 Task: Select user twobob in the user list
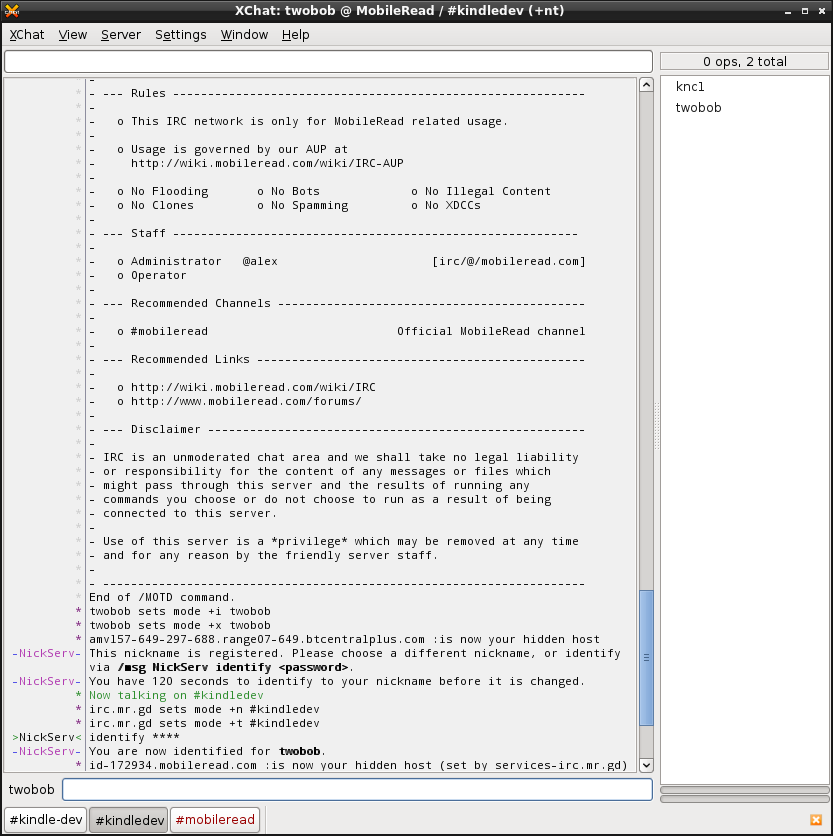coord(698,108)
